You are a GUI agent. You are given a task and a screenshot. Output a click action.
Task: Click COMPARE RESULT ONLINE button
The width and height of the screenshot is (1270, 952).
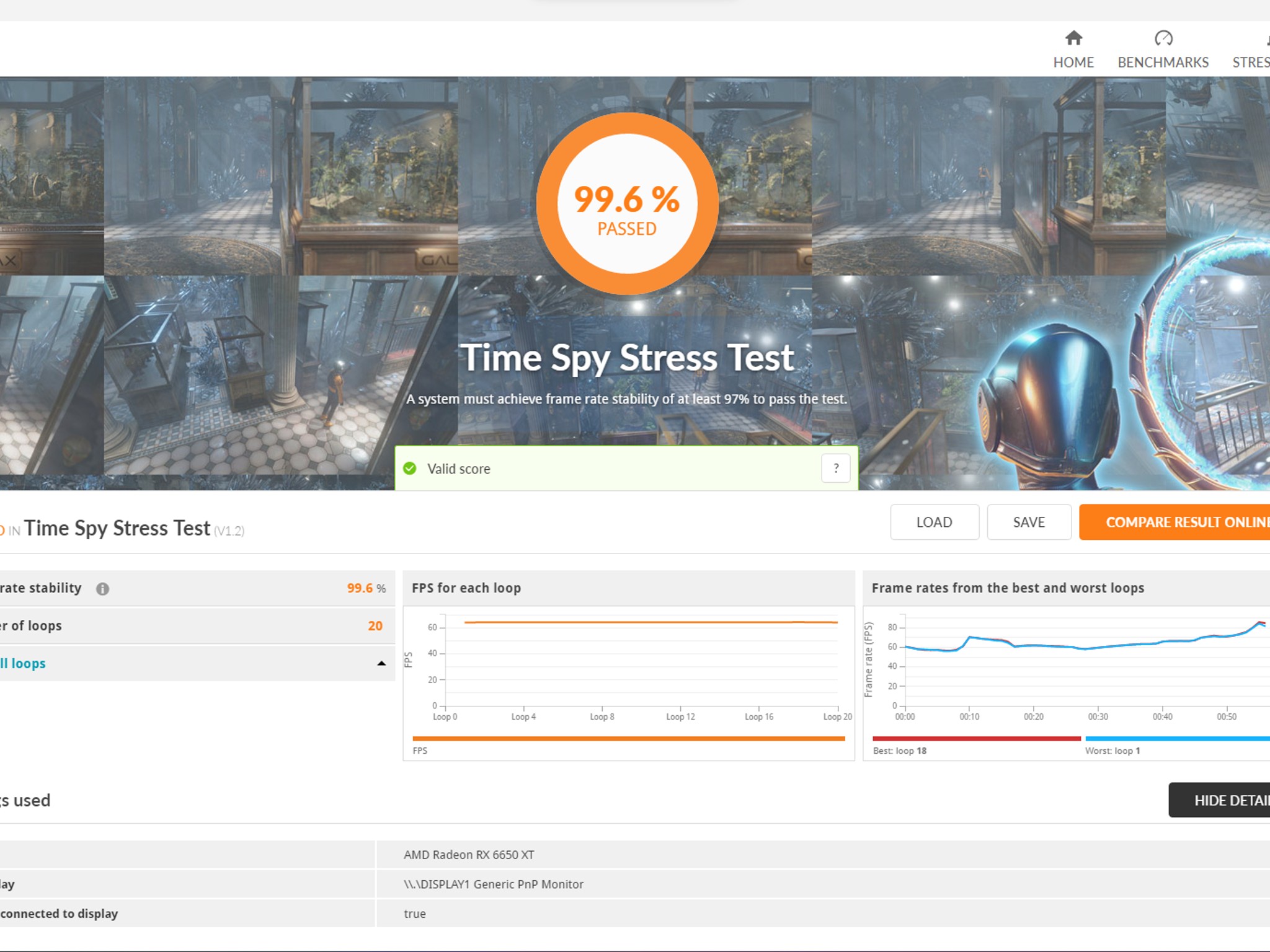click(1175, 522)
